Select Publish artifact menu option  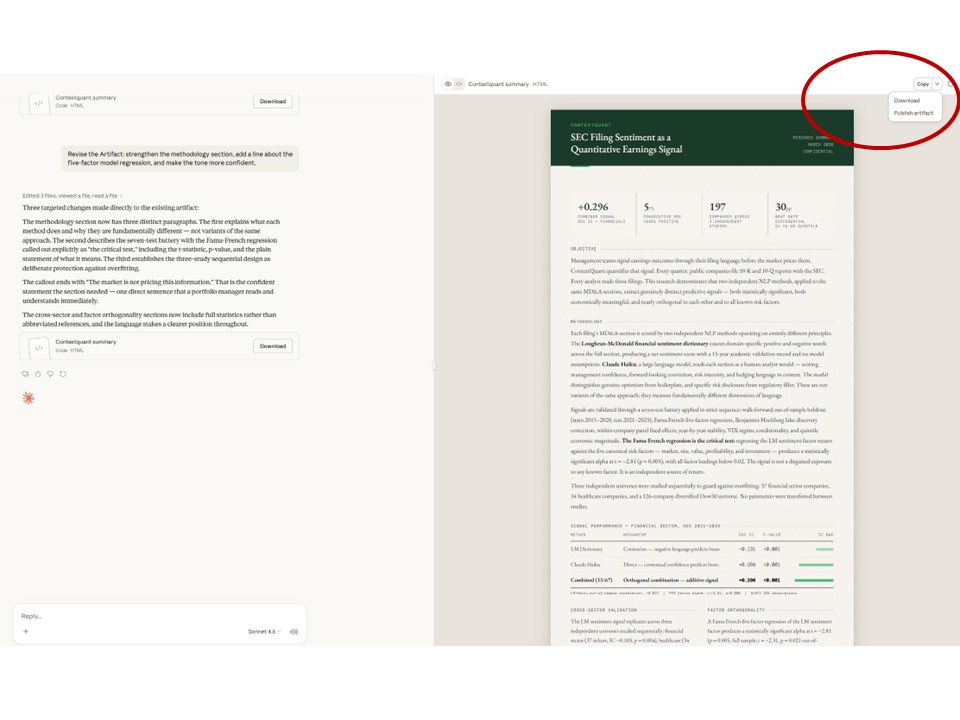point(913,113)
